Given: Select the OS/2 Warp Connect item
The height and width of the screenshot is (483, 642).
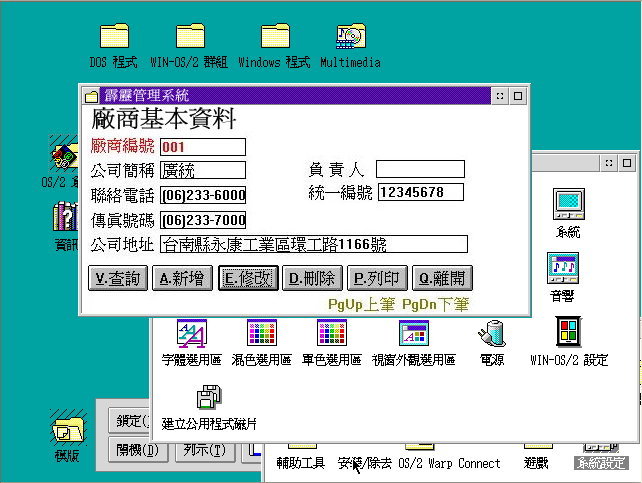Looking at the screenshot, I should click(449, 463).
